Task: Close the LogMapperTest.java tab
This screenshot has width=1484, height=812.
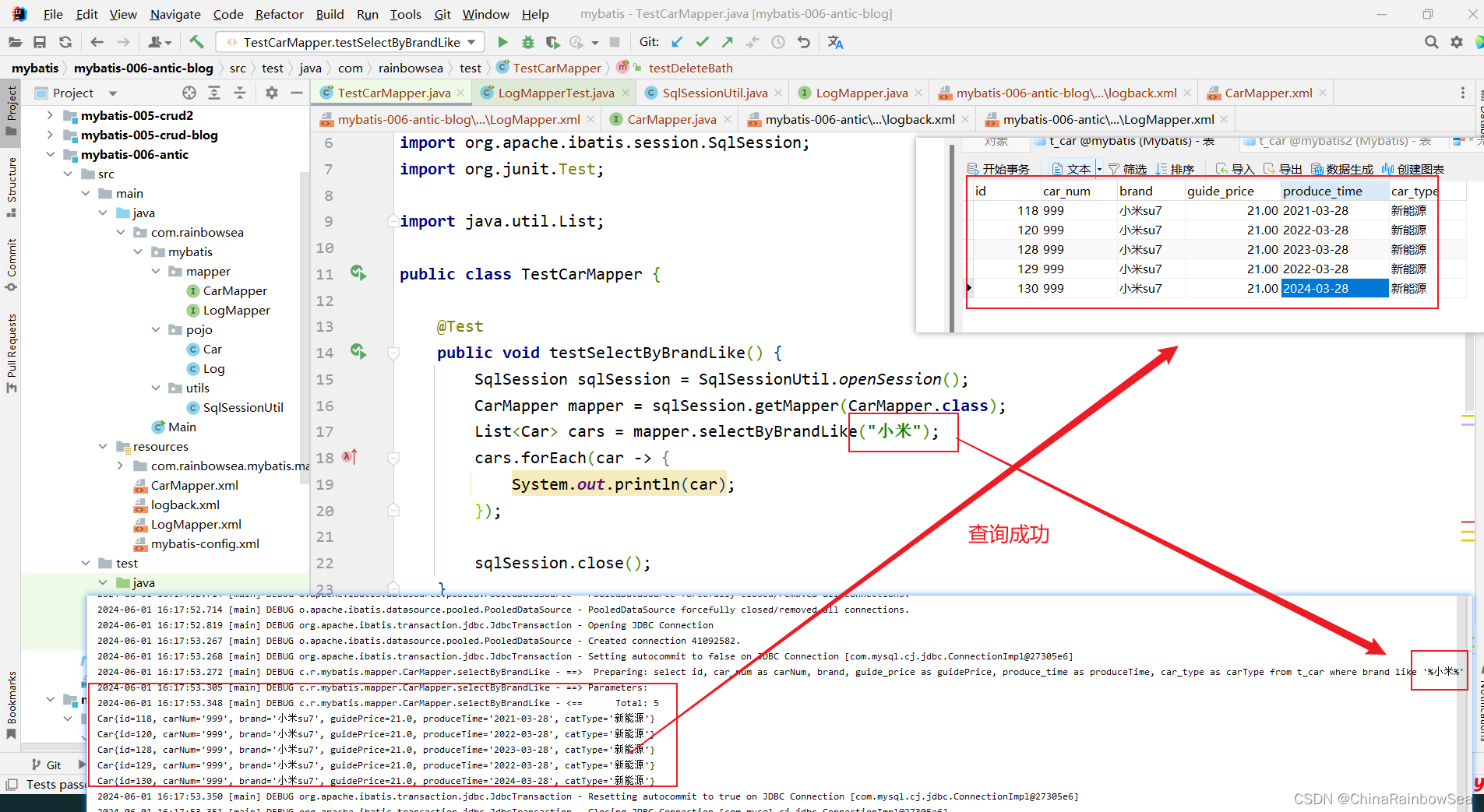Action: tap(627, 93)
